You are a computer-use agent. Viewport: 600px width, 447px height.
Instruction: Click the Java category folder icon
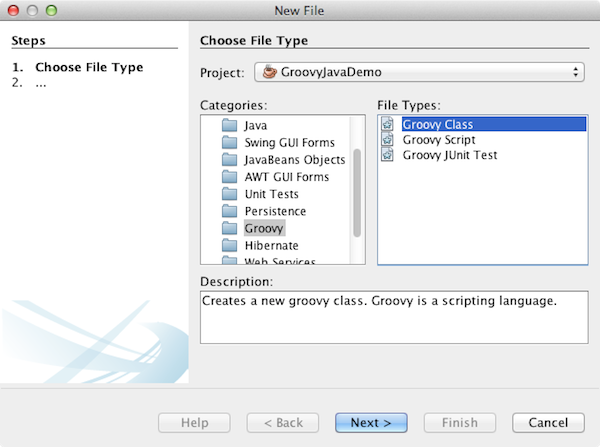point(229,125)
